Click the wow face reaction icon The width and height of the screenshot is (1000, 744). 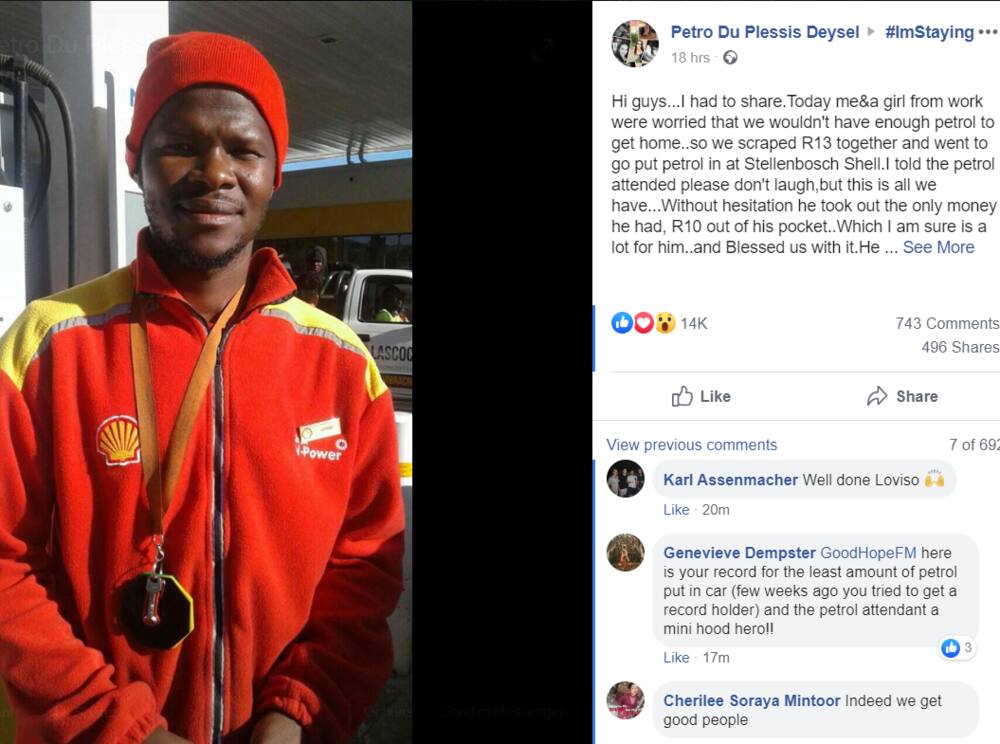click(x=665, y=323)
